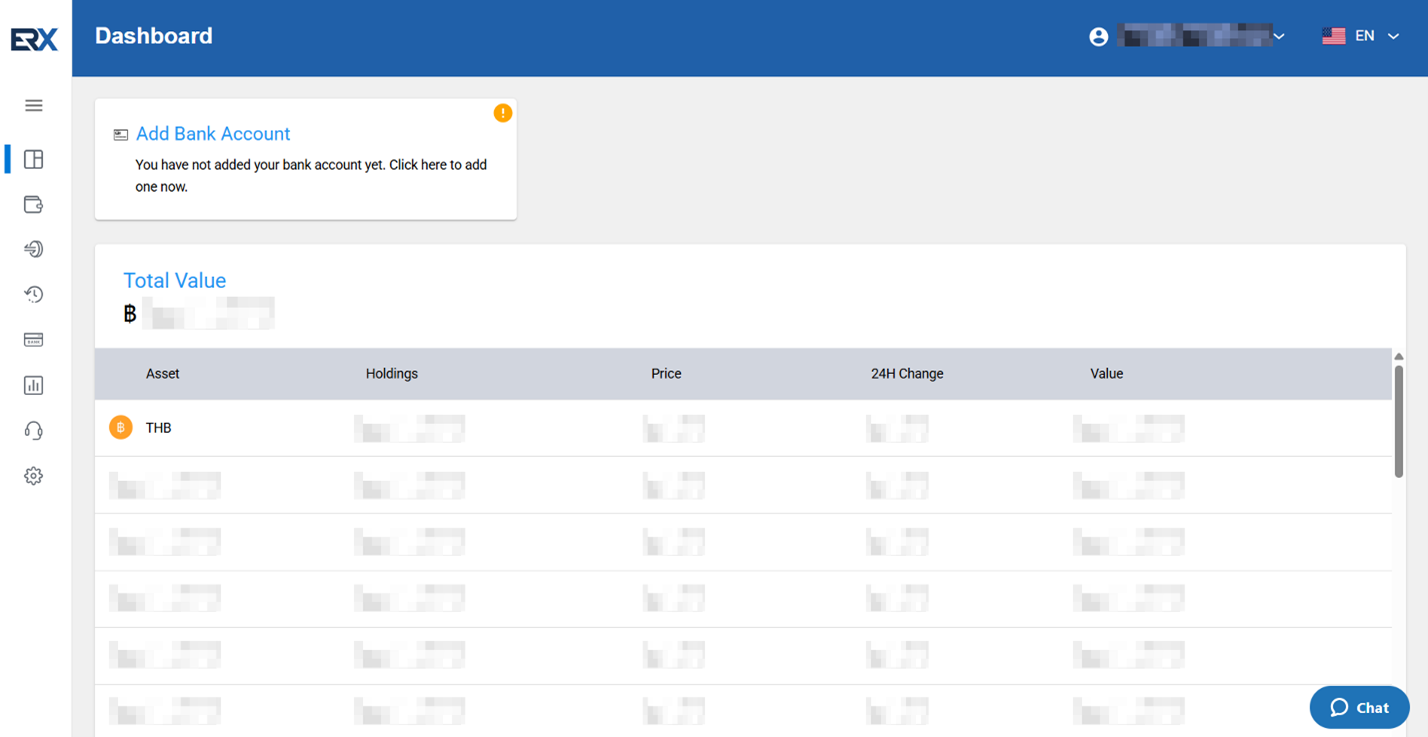
Task: Click the Price column header
Action: [x=666, y=374]
